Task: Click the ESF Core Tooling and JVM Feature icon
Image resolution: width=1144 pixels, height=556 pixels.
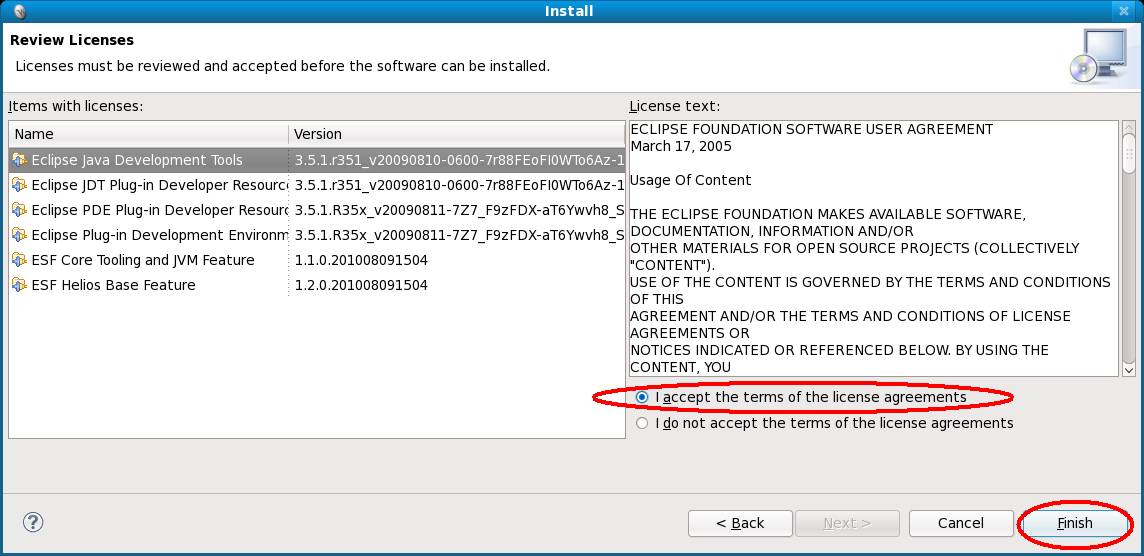Action: click(20, 260)
